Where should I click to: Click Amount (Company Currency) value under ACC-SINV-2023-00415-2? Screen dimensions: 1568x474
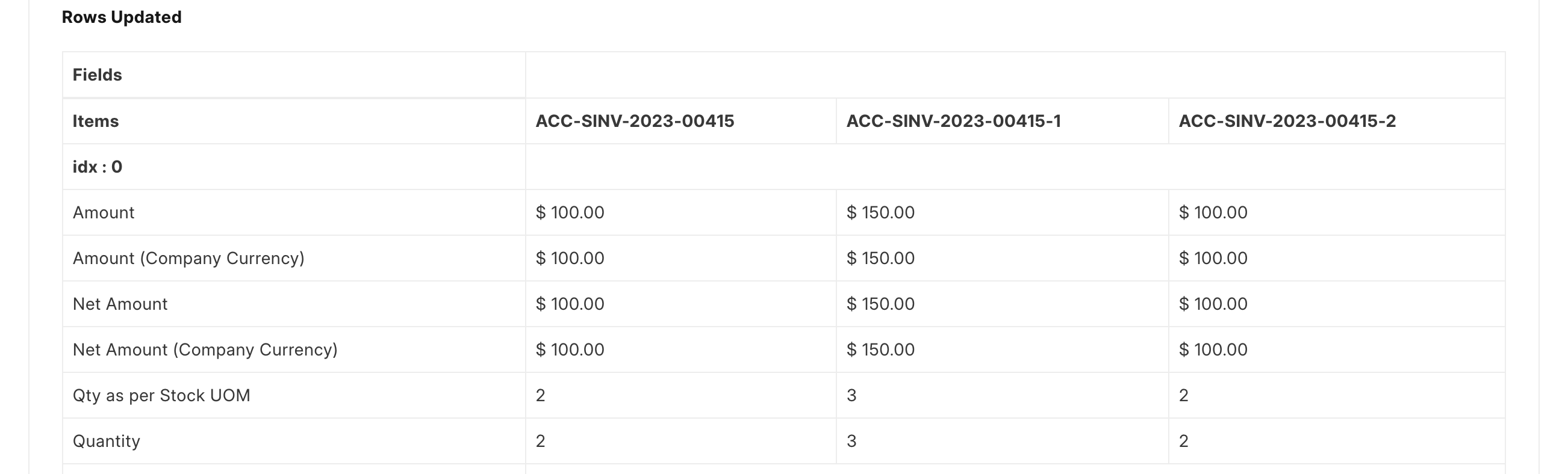coord(1213,257)
